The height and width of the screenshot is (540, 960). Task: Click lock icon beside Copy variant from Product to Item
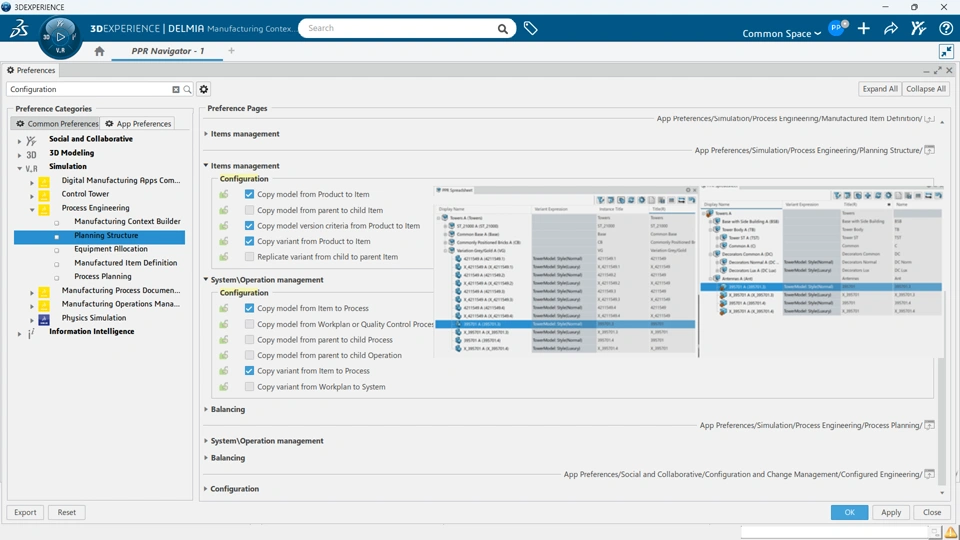pos(224,241)
